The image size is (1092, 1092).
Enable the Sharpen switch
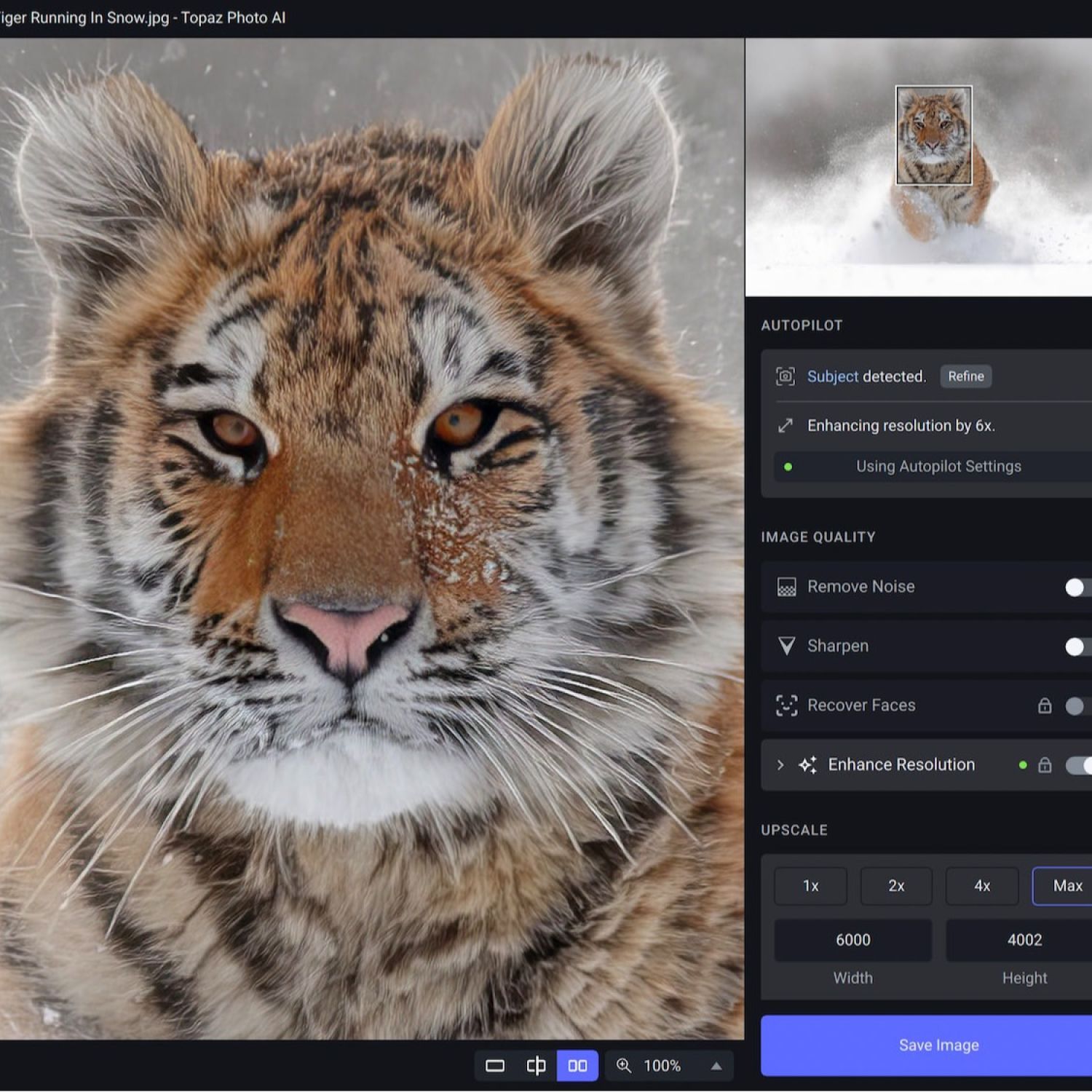(x=1077, y=646)
